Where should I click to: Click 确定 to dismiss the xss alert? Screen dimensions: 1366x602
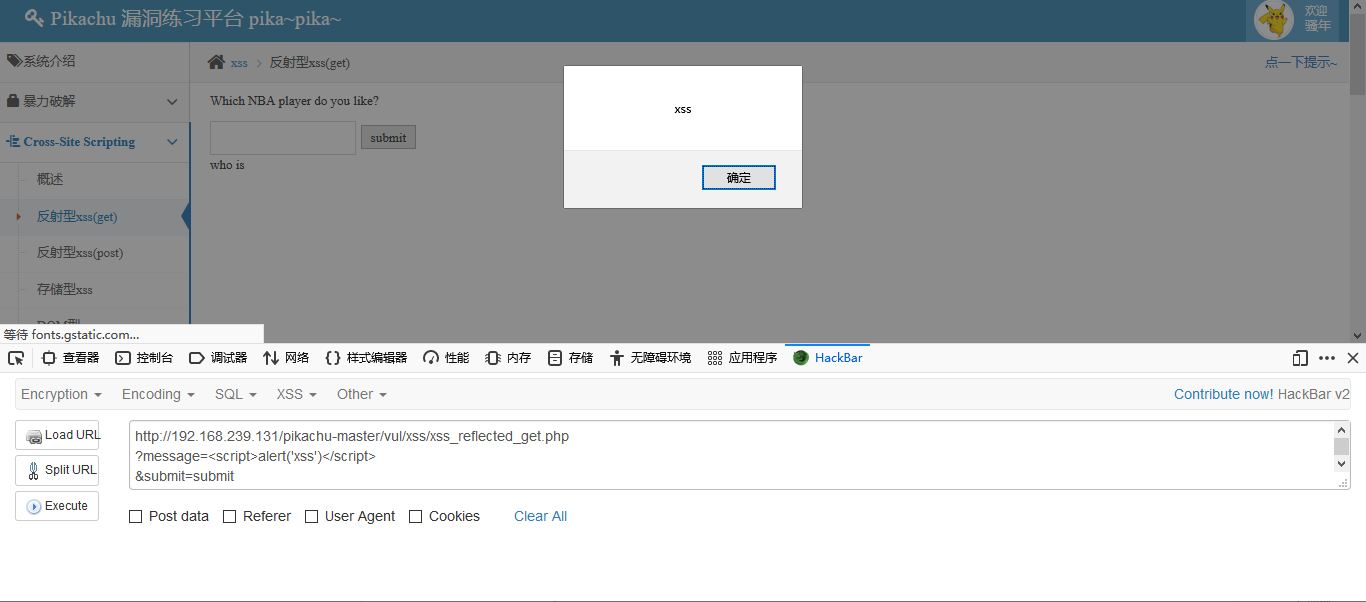pyautogui.click(x=738, y=178)
